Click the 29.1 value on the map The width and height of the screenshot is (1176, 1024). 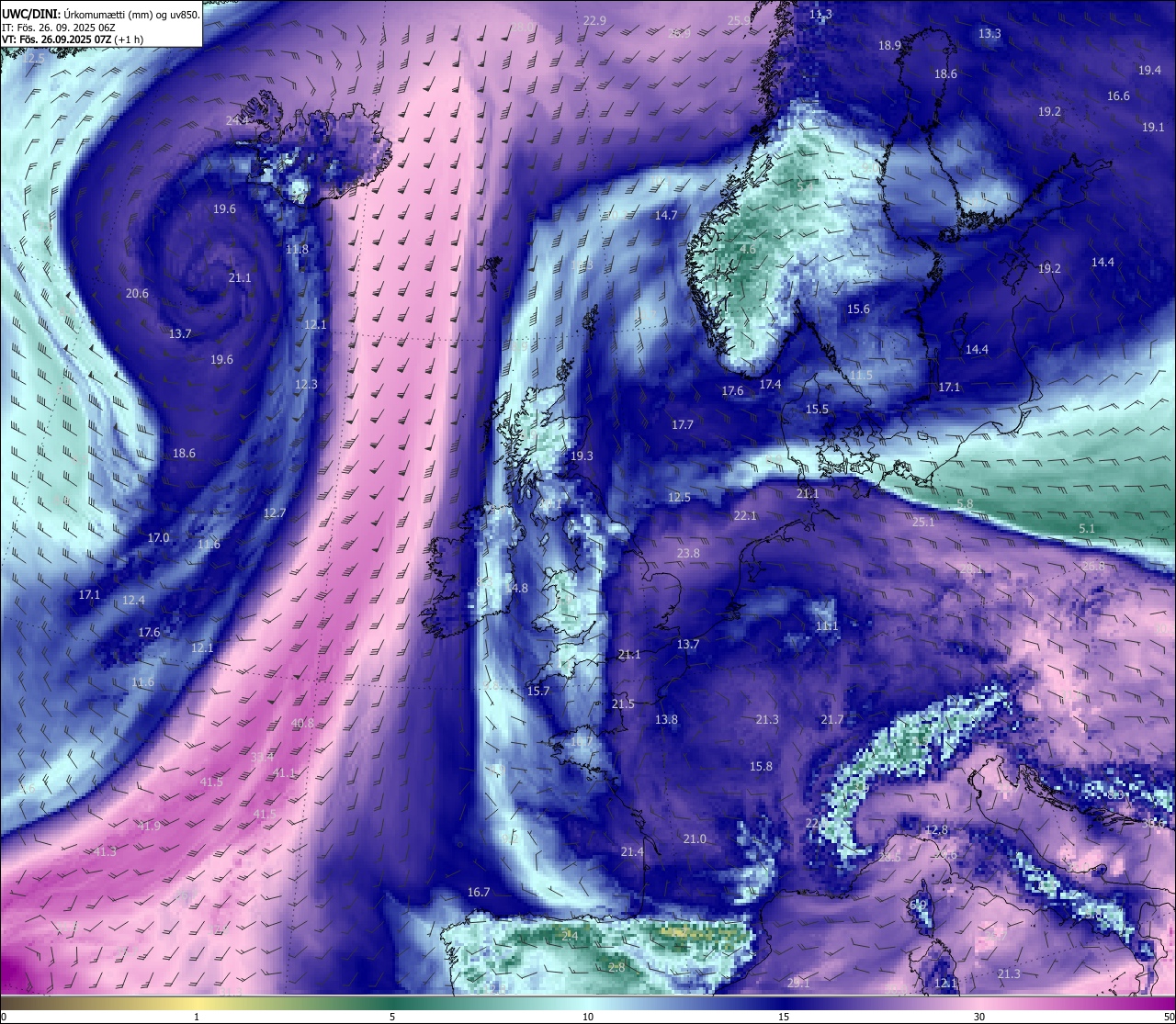click(798, 983)
